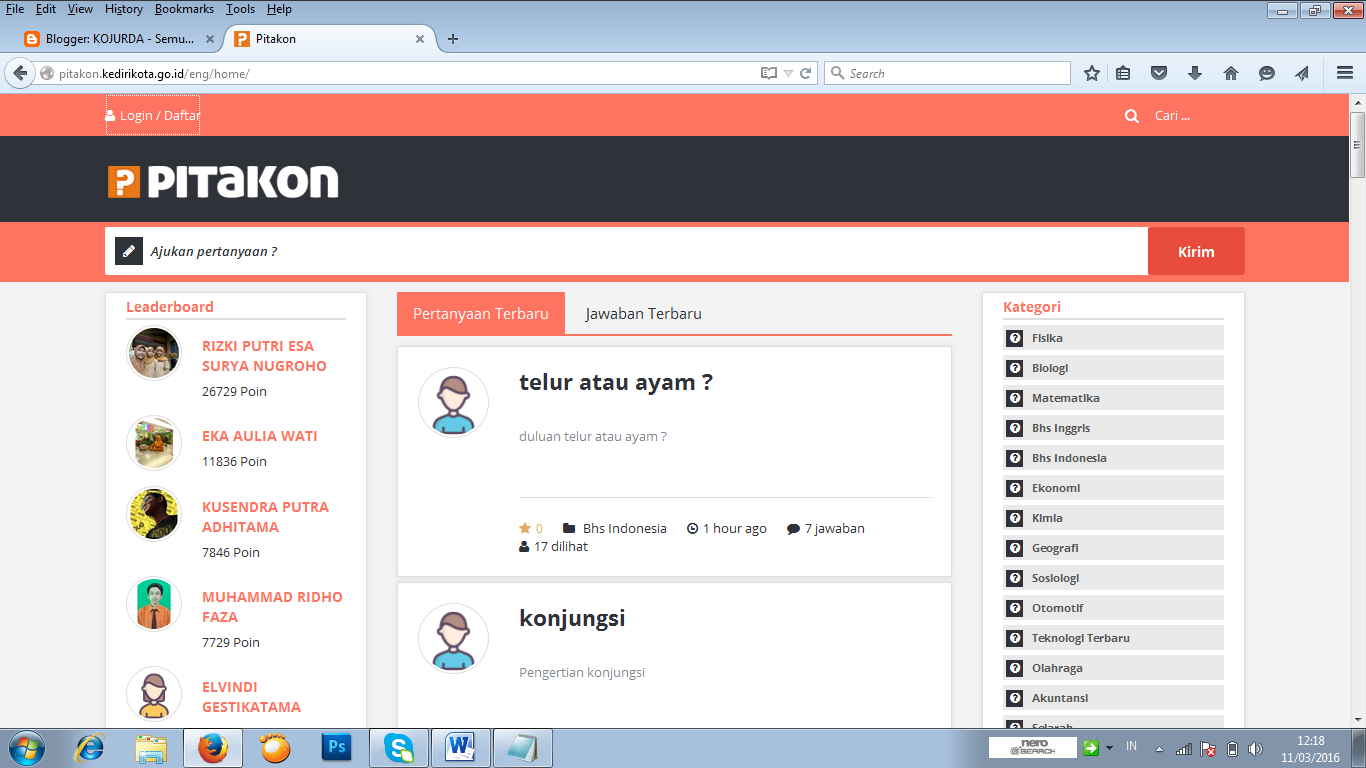Select Bhs Inggris category

[1113, 428]
